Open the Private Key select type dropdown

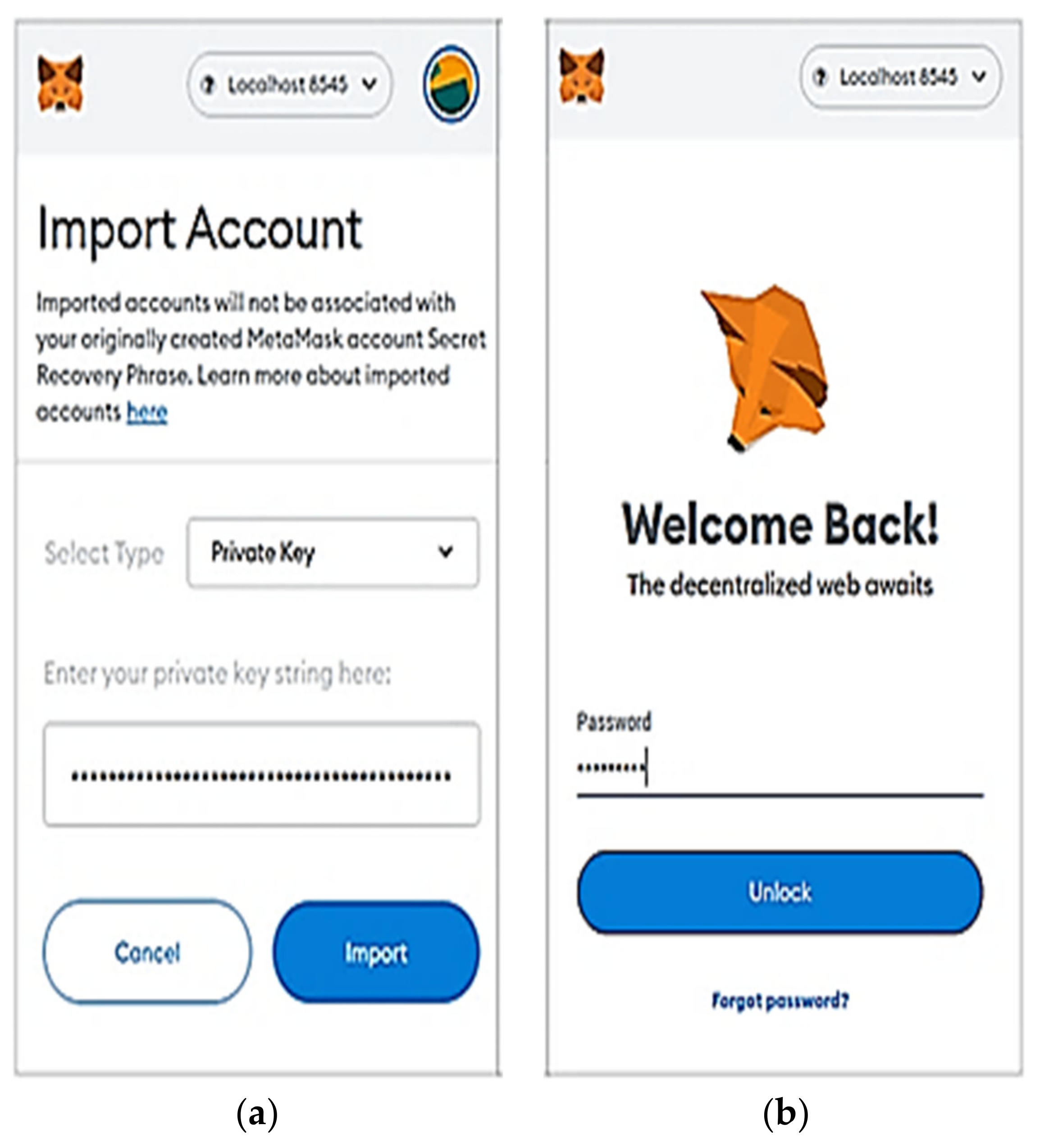[332, 552]
